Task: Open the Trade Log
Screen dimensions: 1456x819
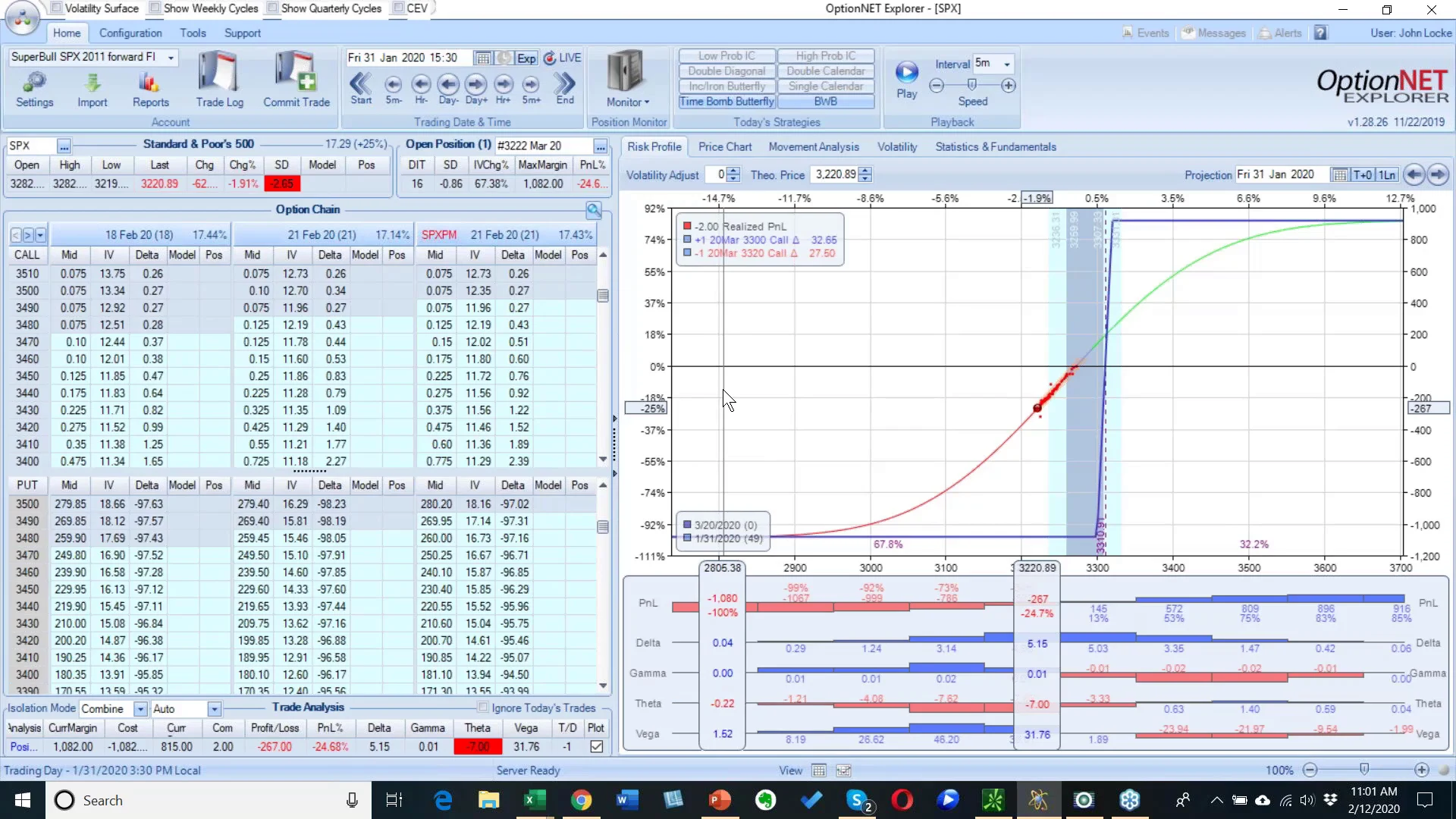Action: pyautogui.click(x=219, y=80)
